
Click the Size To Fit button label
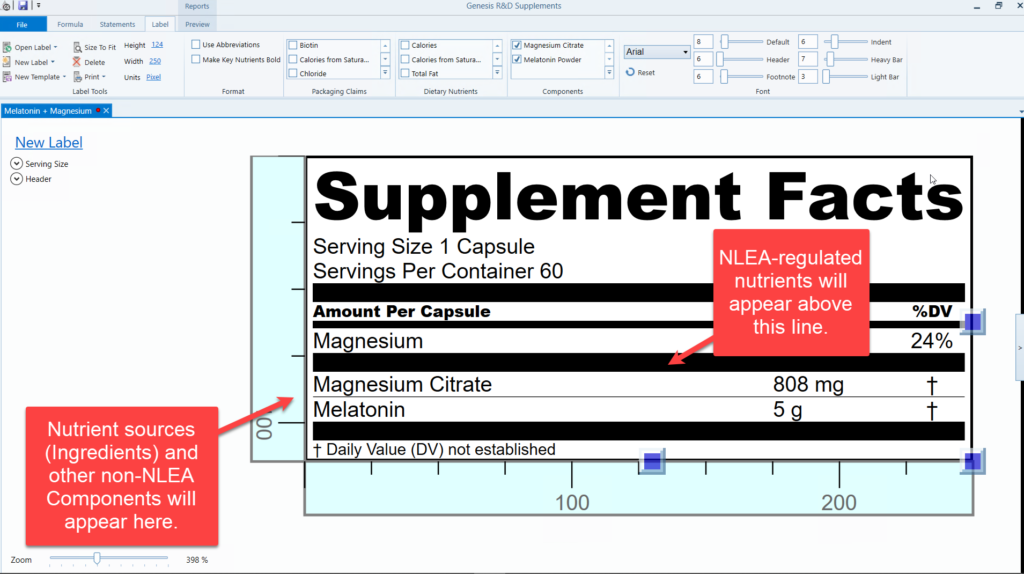pos(100,47)
